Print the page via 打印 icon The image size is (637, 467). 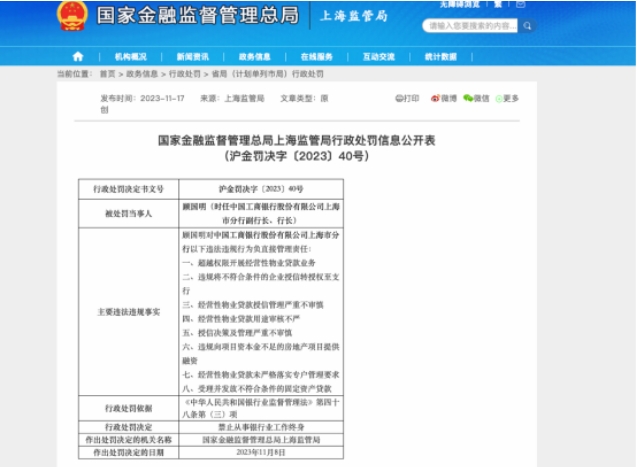click(x=407, y=98)
